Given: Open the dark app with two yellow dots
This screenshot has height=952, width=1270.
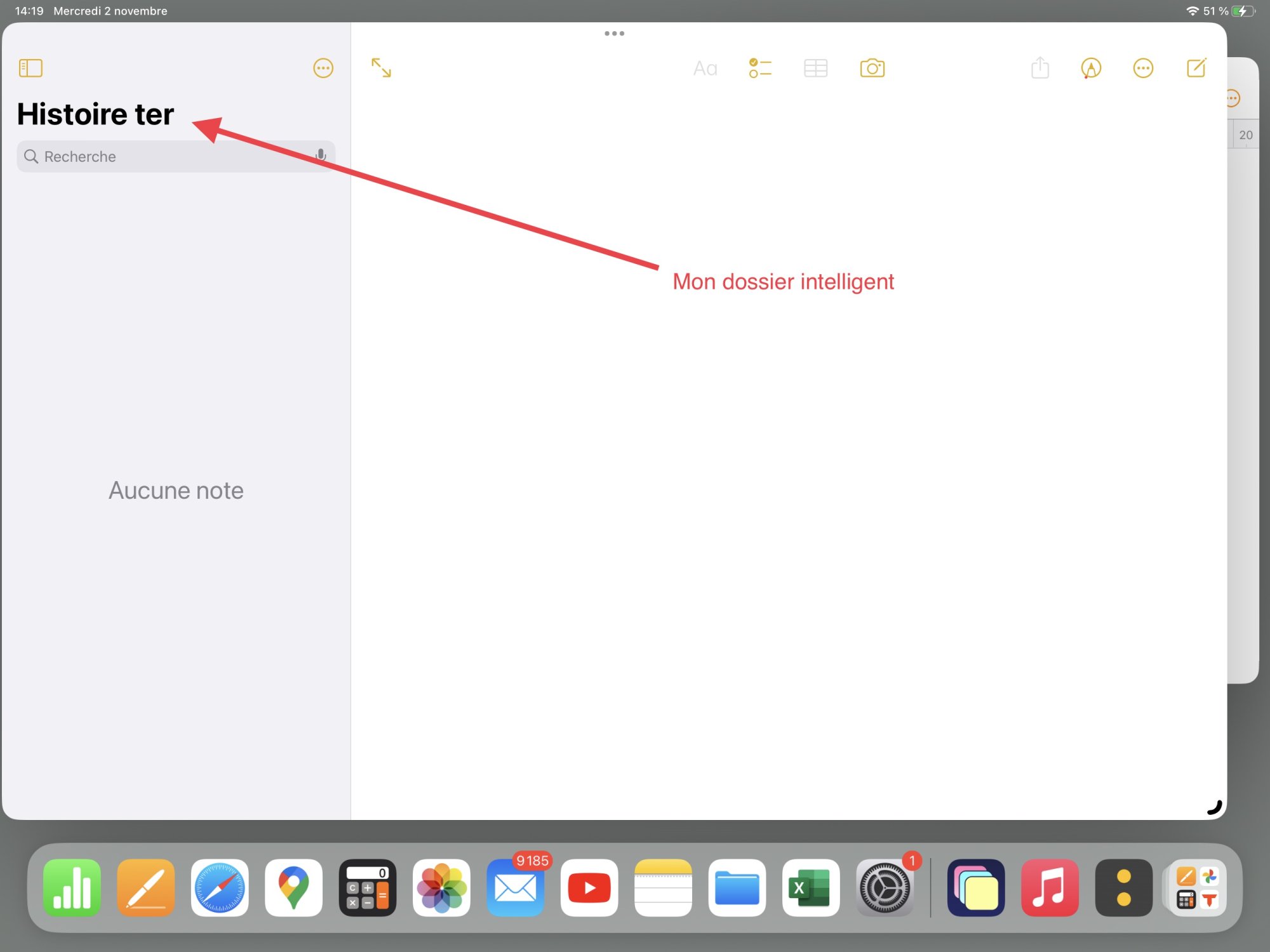Looking at the screenshot, I should (x=1124, y=887).
